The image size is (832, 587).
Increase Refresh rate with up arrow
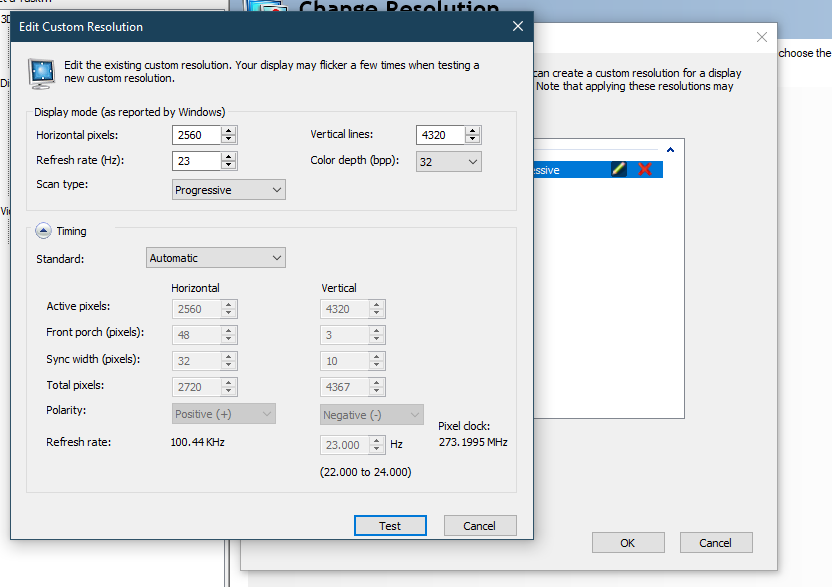[x=229, y=157]
